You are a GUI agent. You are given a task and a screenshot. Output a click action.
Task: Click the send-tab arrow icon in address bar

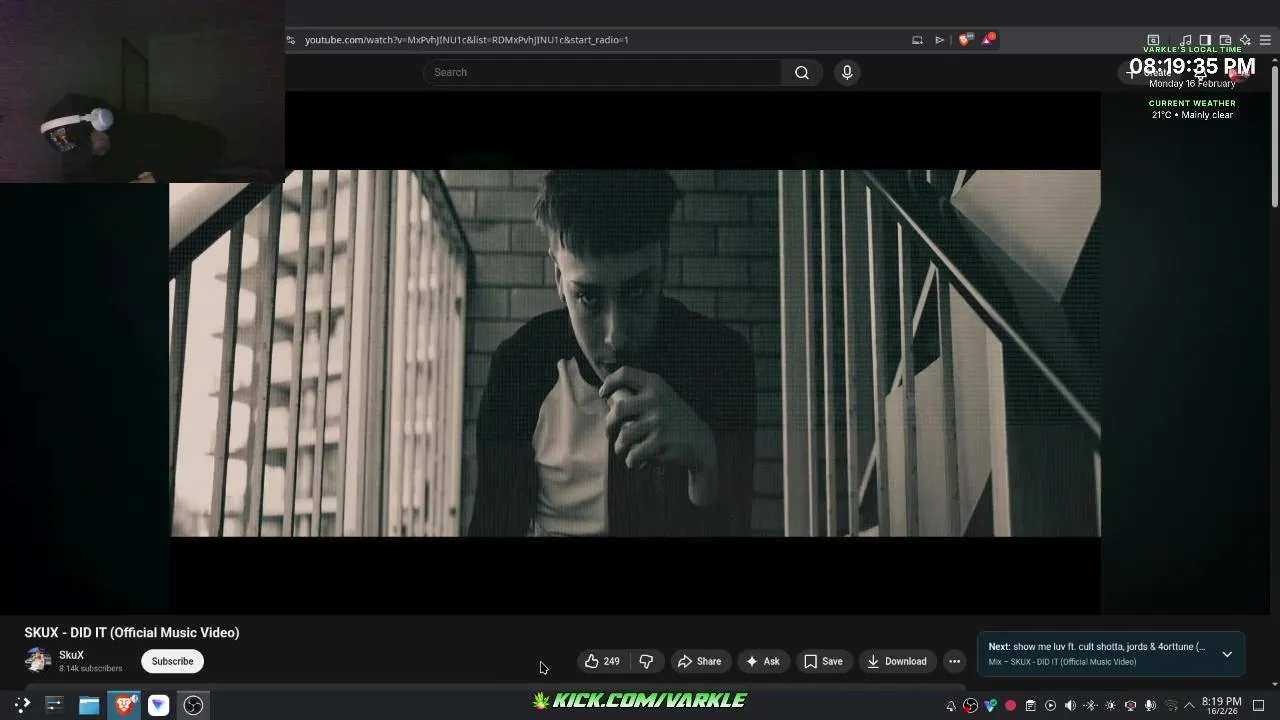939,40
